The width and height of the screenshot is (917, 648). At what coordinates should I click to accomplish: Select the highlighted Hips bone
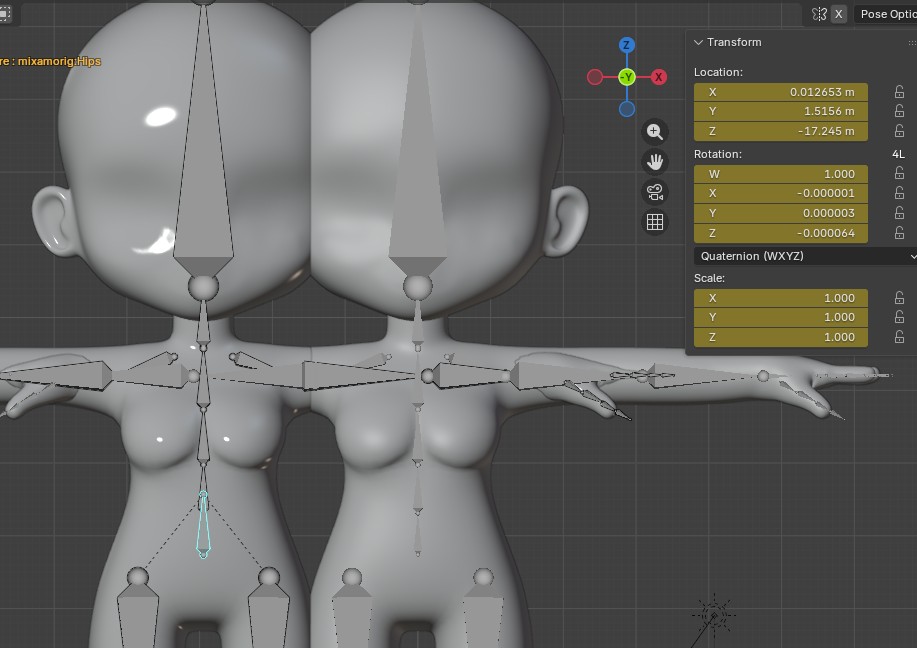tap(204, 524)
